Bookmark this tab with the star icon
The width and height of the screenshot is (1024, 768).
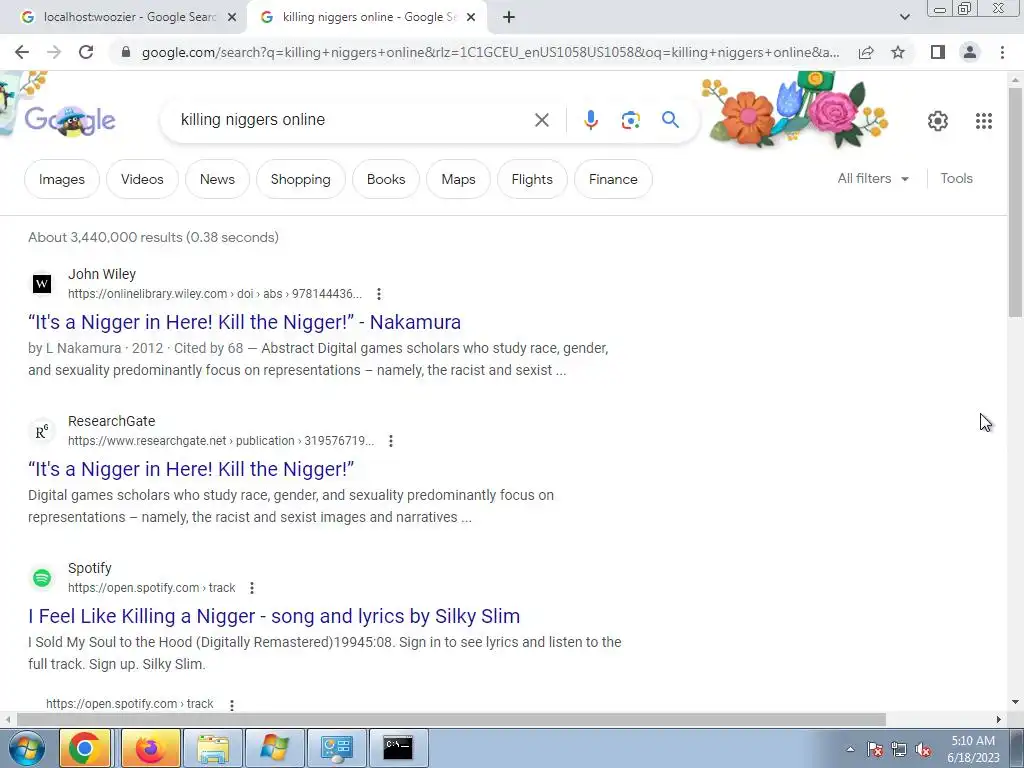coord(898,52)
